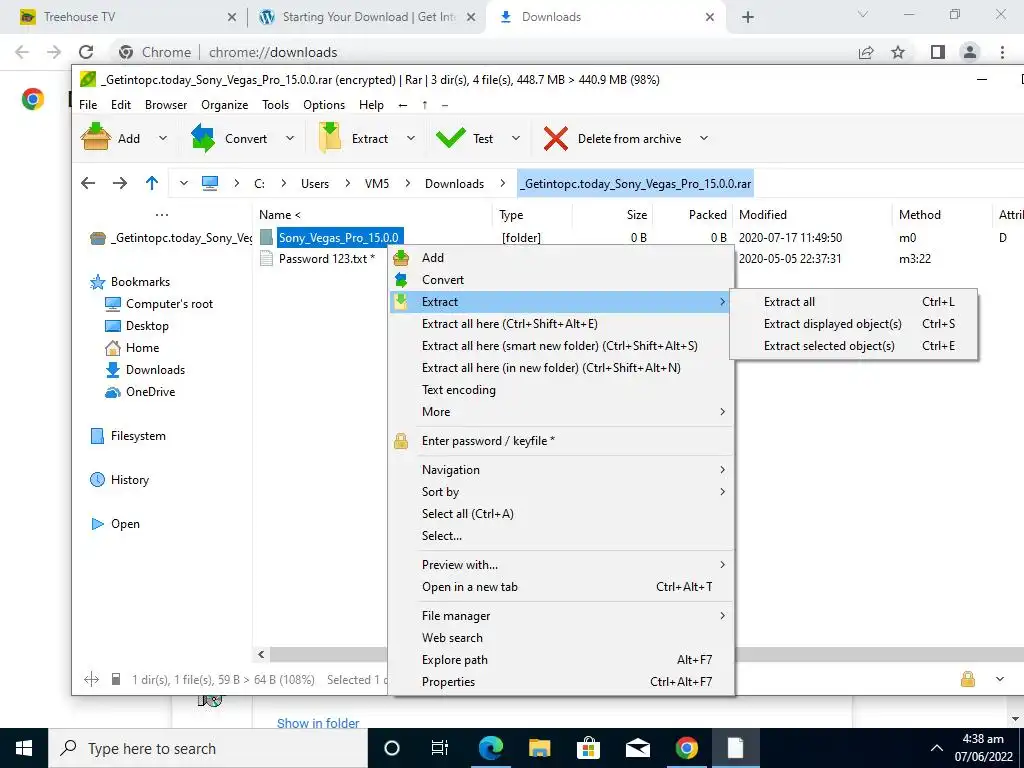Open Chrome side panel icon
Viewport: 1024px width, 768px height.
[x=938, y=52]
